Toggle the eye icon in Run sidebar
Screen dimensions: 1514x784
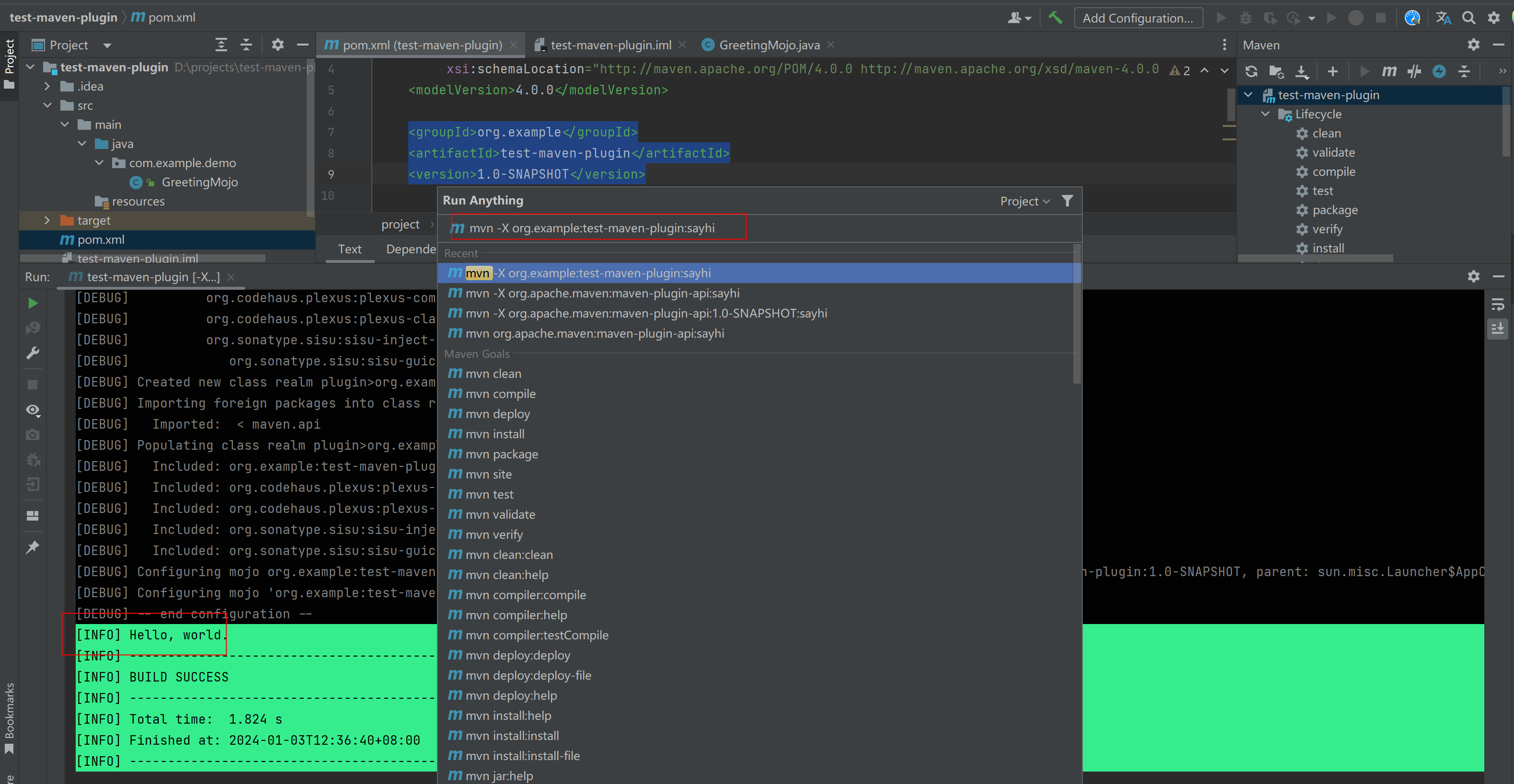pyautogui.click(x=33, y=410)
